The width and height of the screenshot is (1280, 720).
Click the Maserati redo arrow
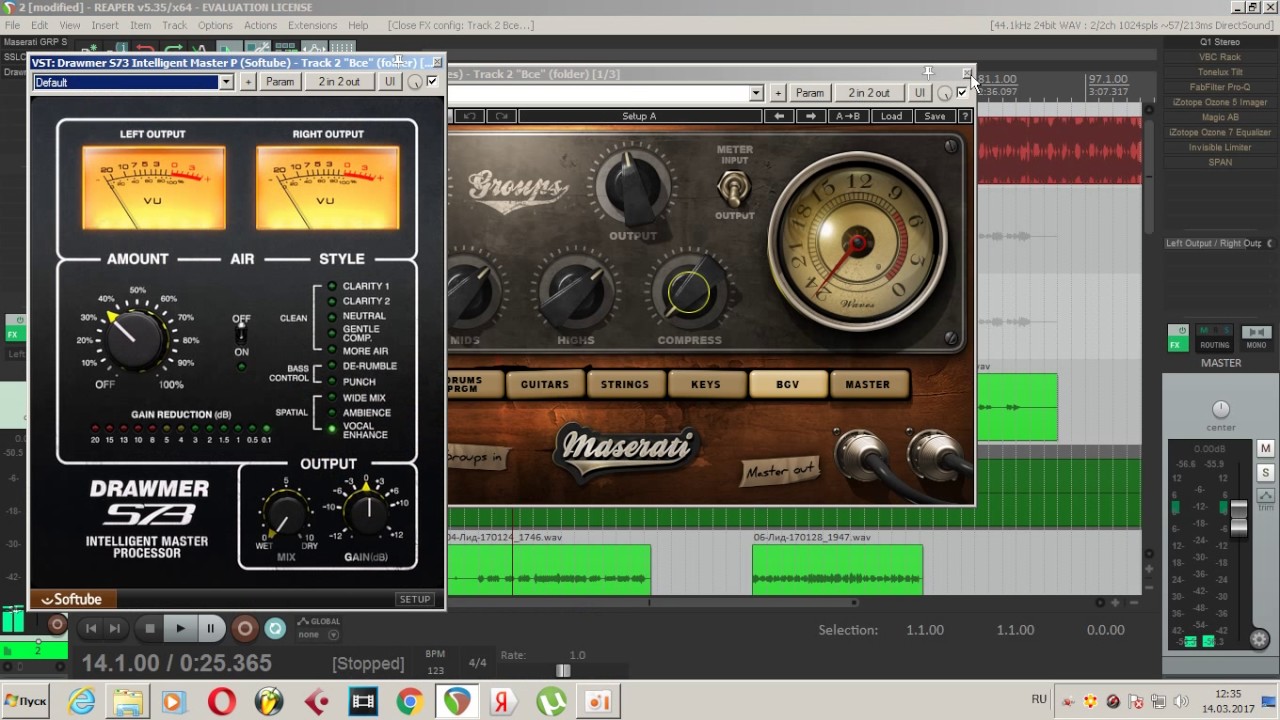(x=501, y=116)
